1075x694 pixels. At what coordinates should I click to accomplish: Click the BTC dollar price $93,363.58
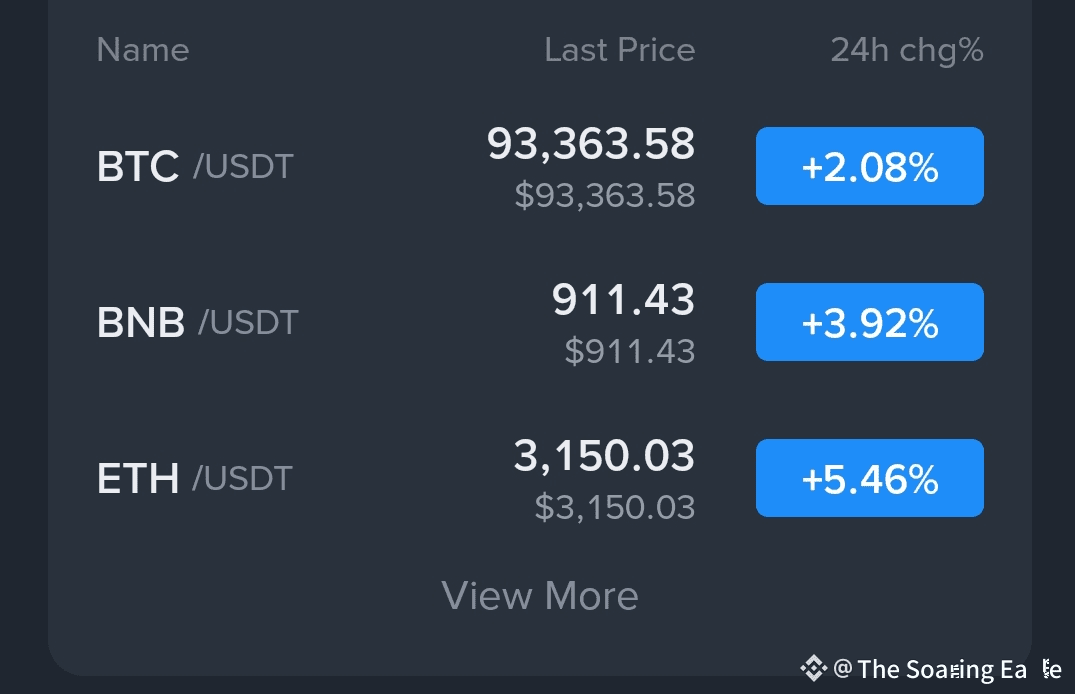pos(604,195)
